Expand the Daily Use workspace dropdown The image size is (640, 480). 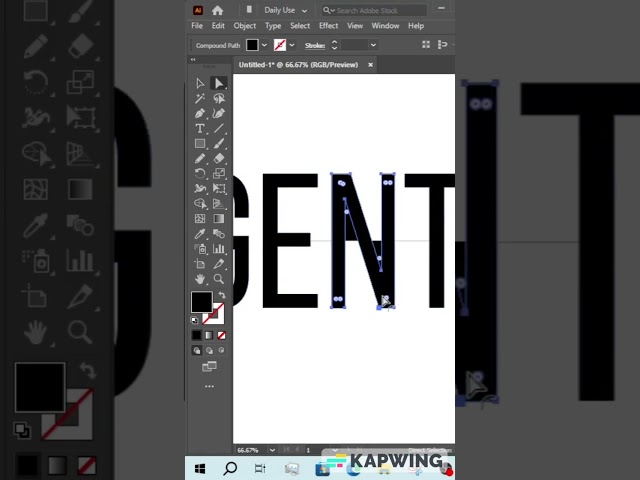304,11
